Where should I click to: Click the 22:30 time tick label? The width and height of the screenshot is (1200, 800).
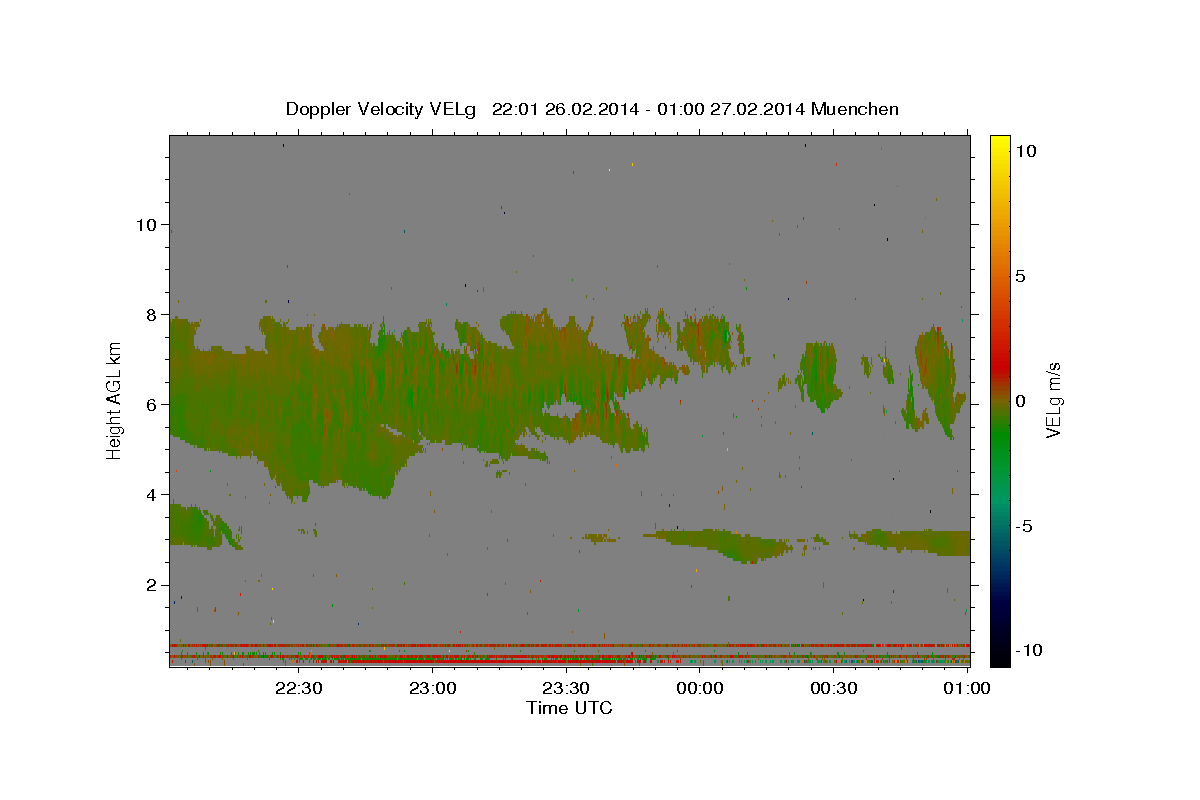pyautogui.click(x=299, y=688)
